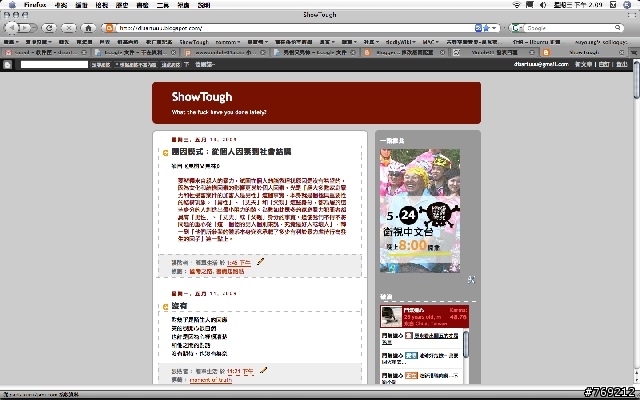Click the date header above the first post
Screen dimensions: 640x400
[x=204, y=139]
